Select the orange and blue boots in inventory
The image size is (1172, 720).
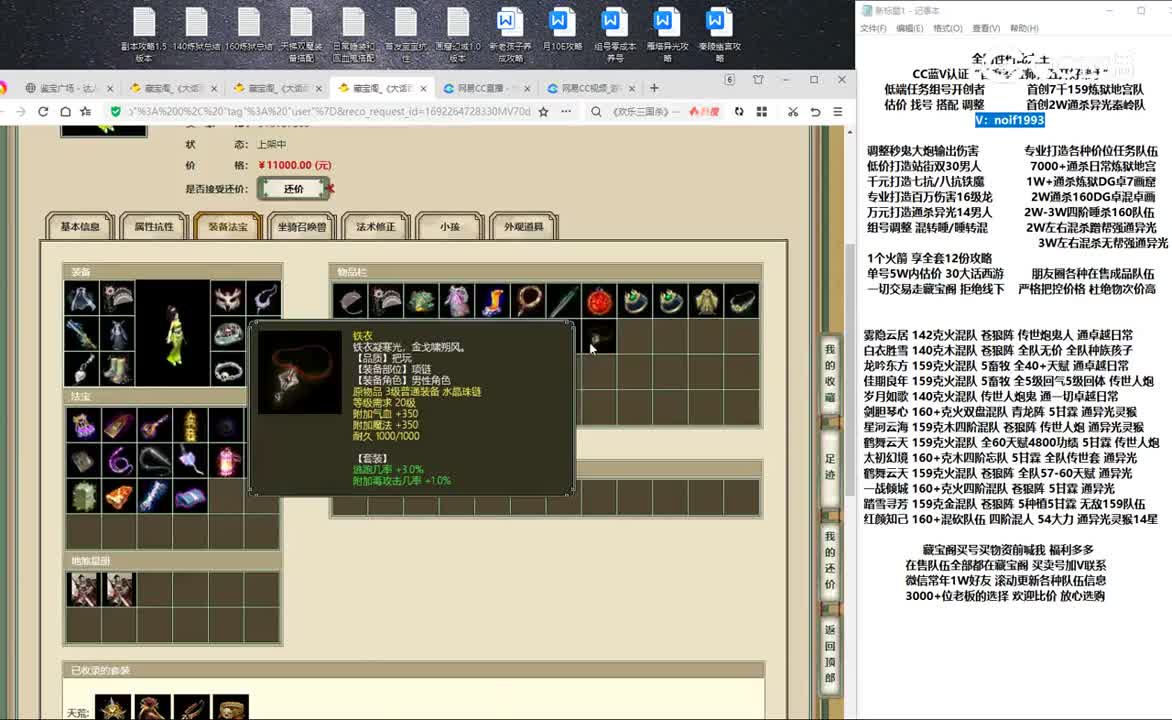coord(493,301)
